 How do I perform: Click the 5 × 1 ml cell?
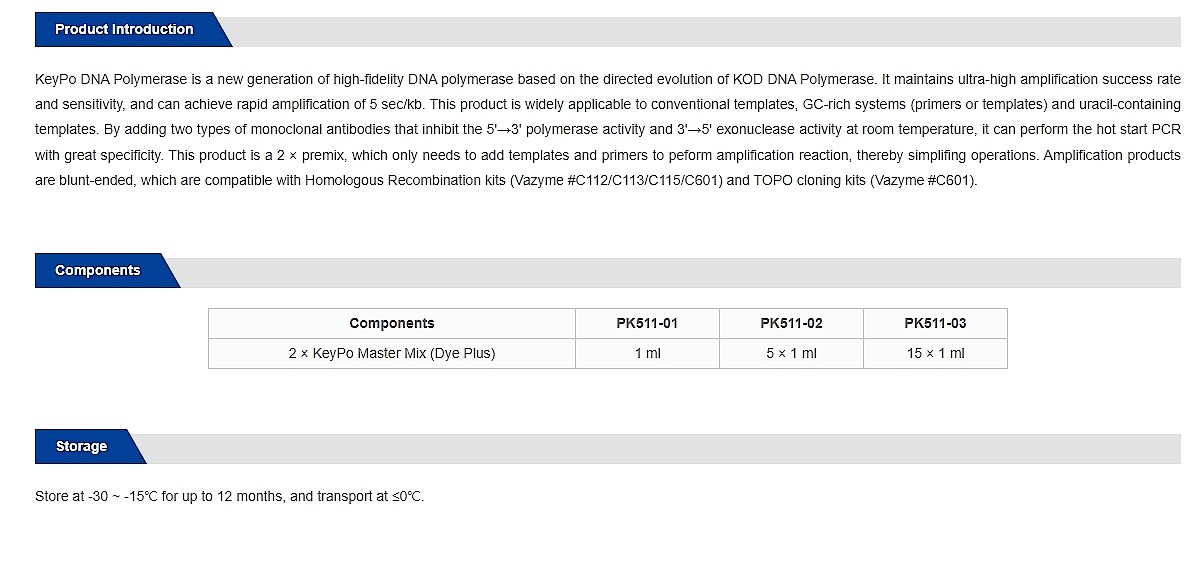coord(791,353)
